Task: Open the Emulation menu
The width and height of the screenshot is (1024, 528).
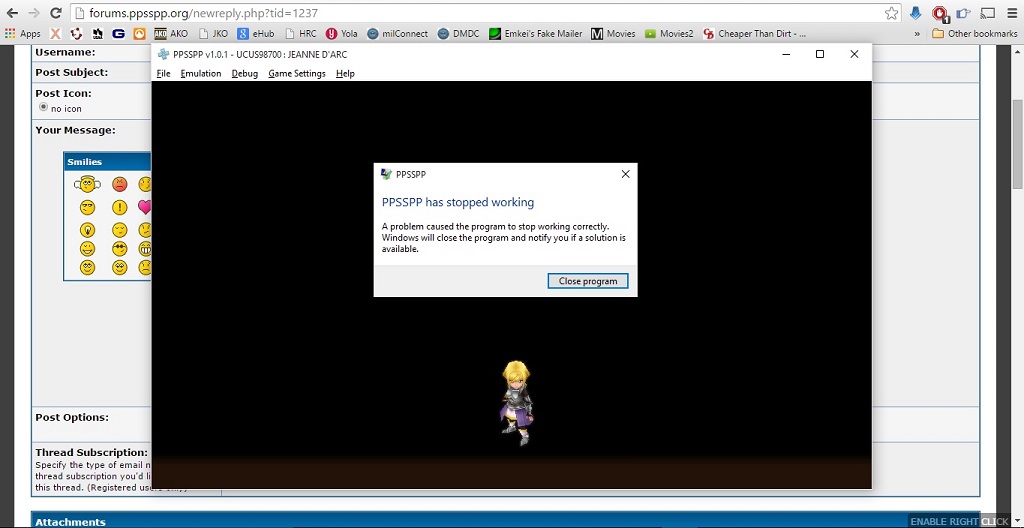Action: click(201, 74)
